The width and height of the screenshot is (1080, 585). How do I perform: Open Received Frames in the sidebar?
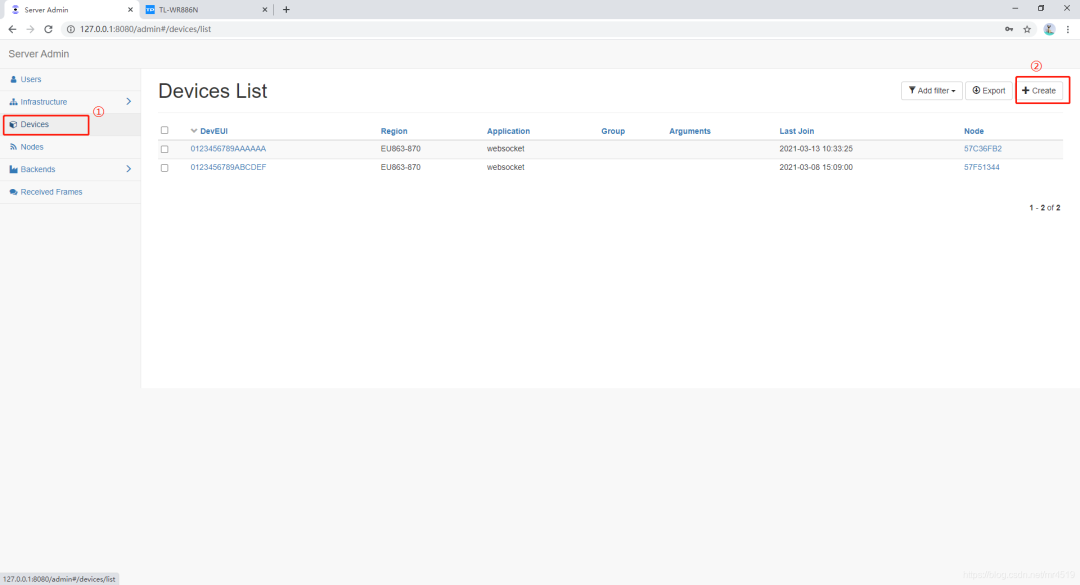click(51, 192)
